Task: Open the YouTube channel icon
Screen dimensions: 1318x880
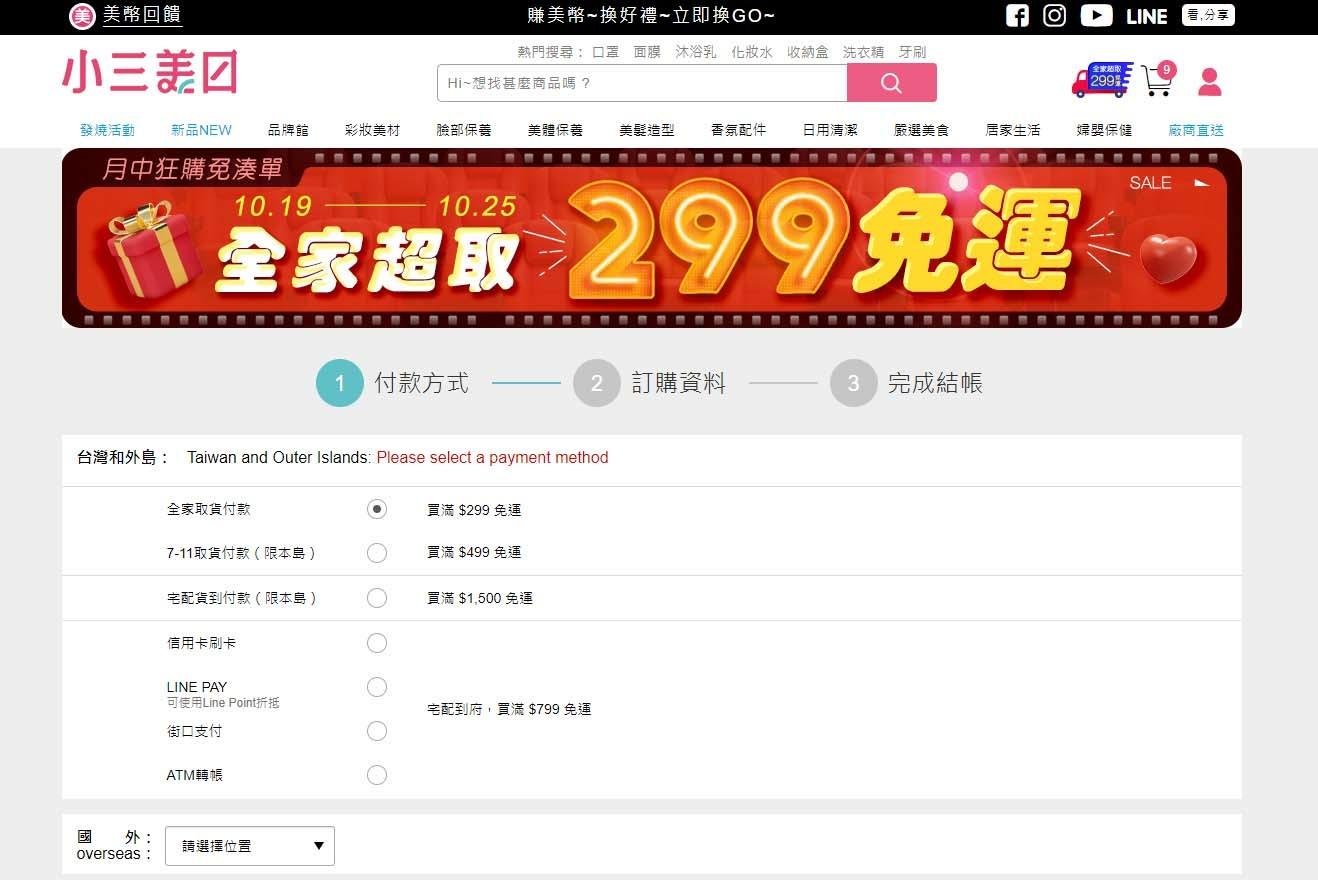Action: tap(1097, 16)
